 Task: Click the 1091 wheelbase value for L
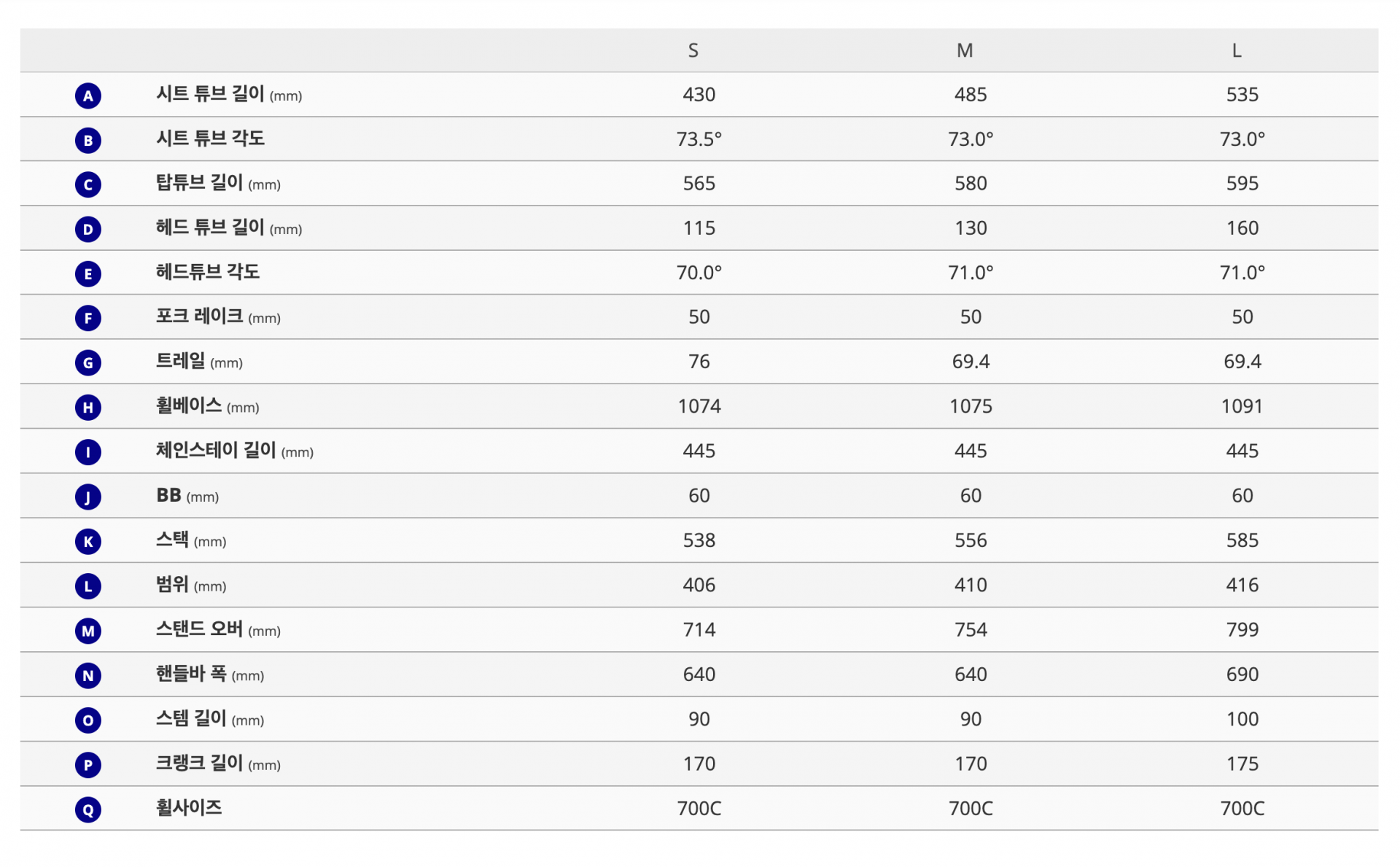pyautogui.click(x=1242, y=406)
